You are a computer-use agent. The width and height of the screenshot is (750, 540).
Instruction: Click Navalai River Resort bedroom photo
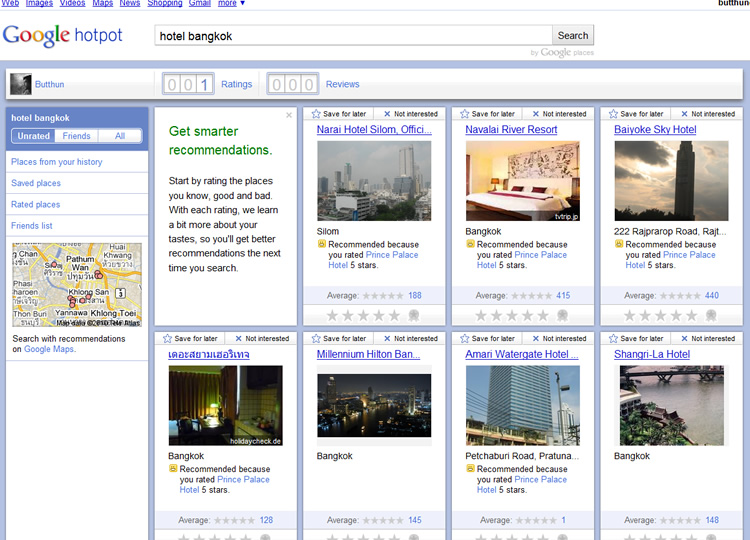click(x=523, y=181)
